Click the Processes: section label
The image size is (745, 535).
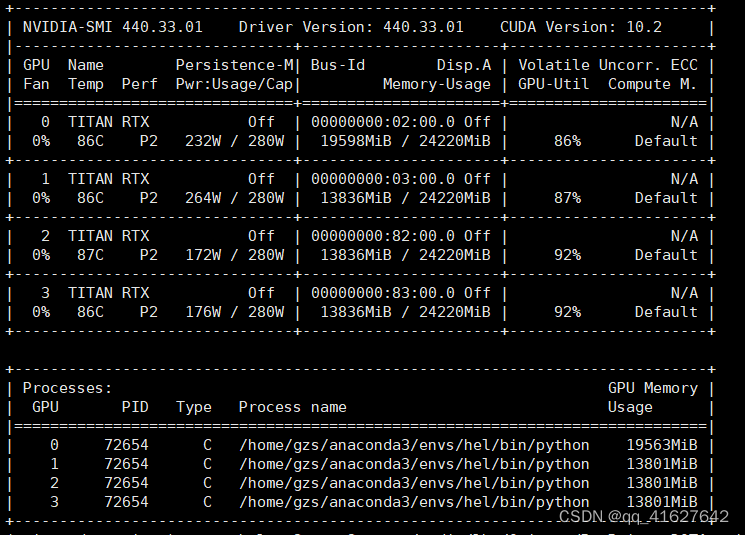(67, 388)
